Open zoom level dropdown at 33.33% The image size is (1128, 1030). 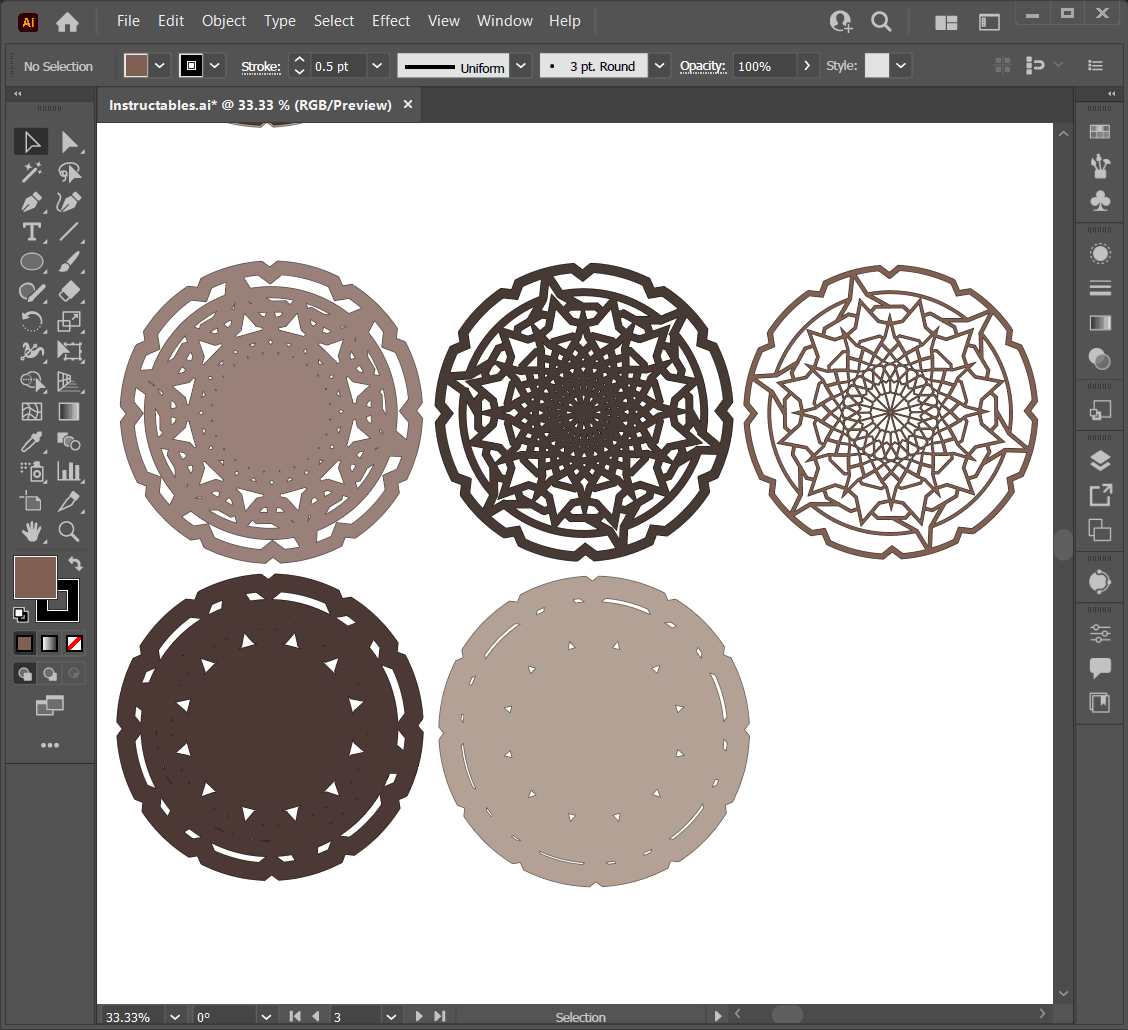pyautogui.click(x=175, y=1016)
